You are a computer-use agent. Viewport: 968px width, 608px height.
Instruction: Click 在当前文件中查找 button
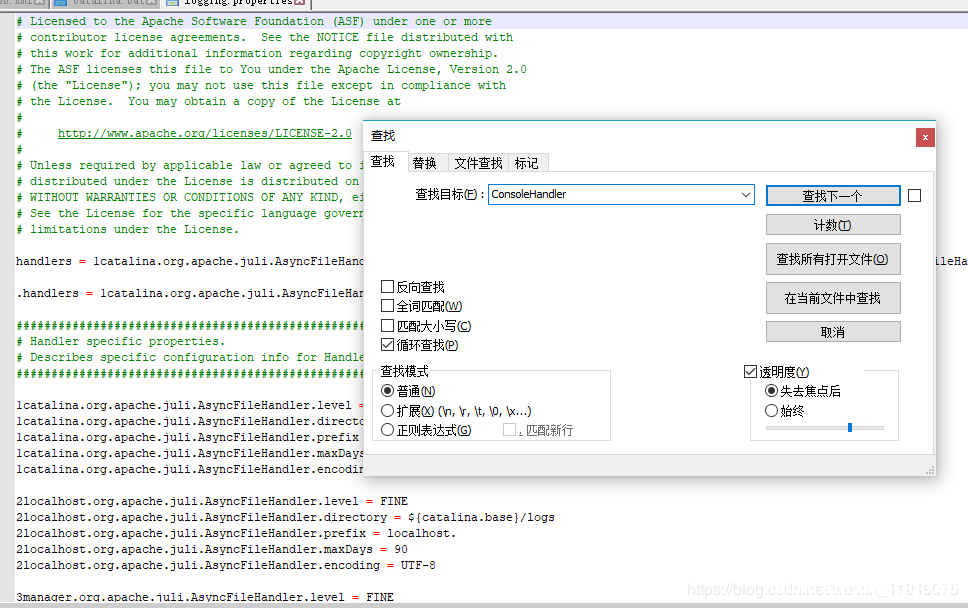(832, 298)
